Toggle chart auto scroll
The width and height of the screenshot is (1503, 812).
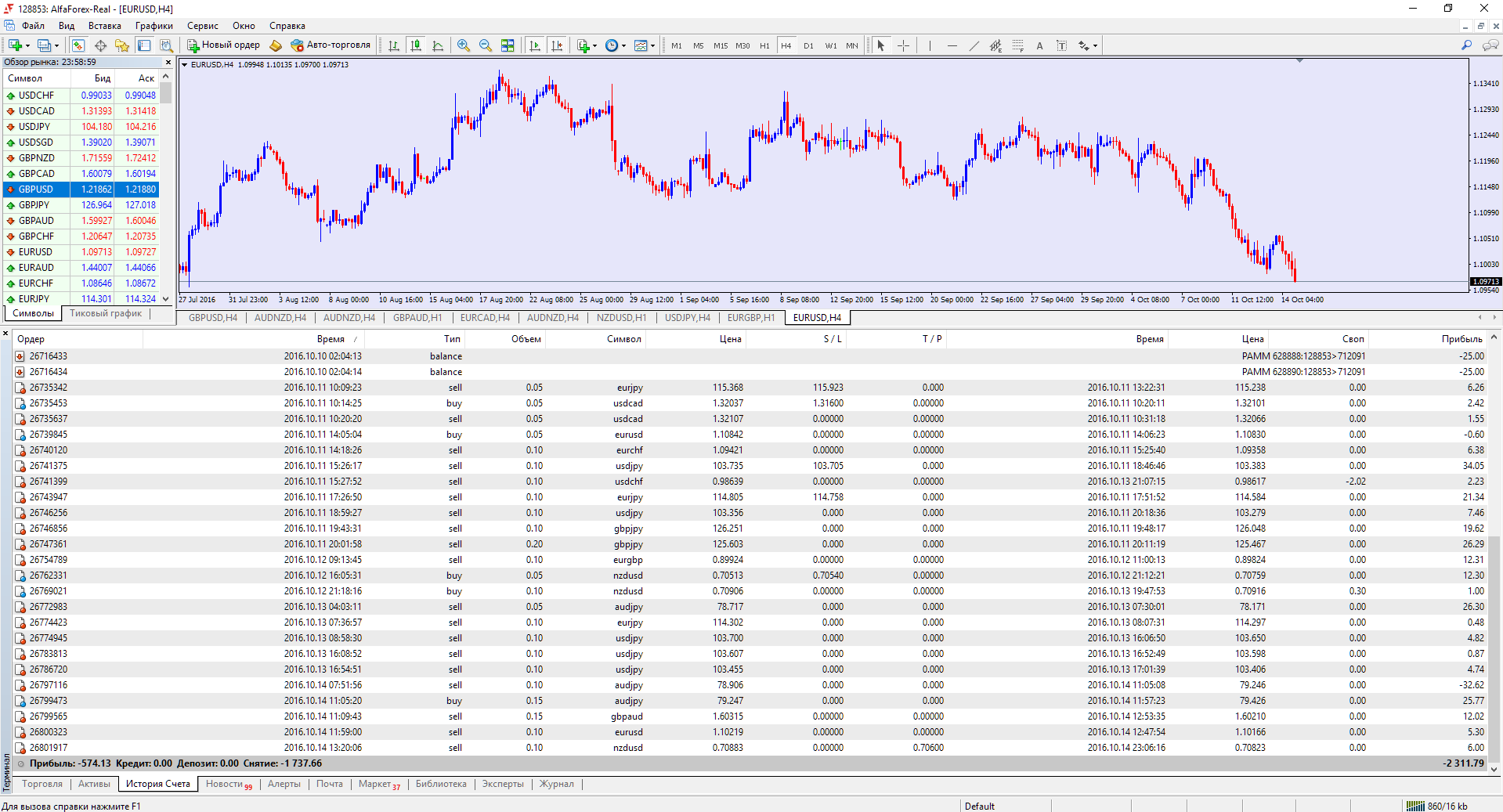pyautogui.click(x=535, y=45)
